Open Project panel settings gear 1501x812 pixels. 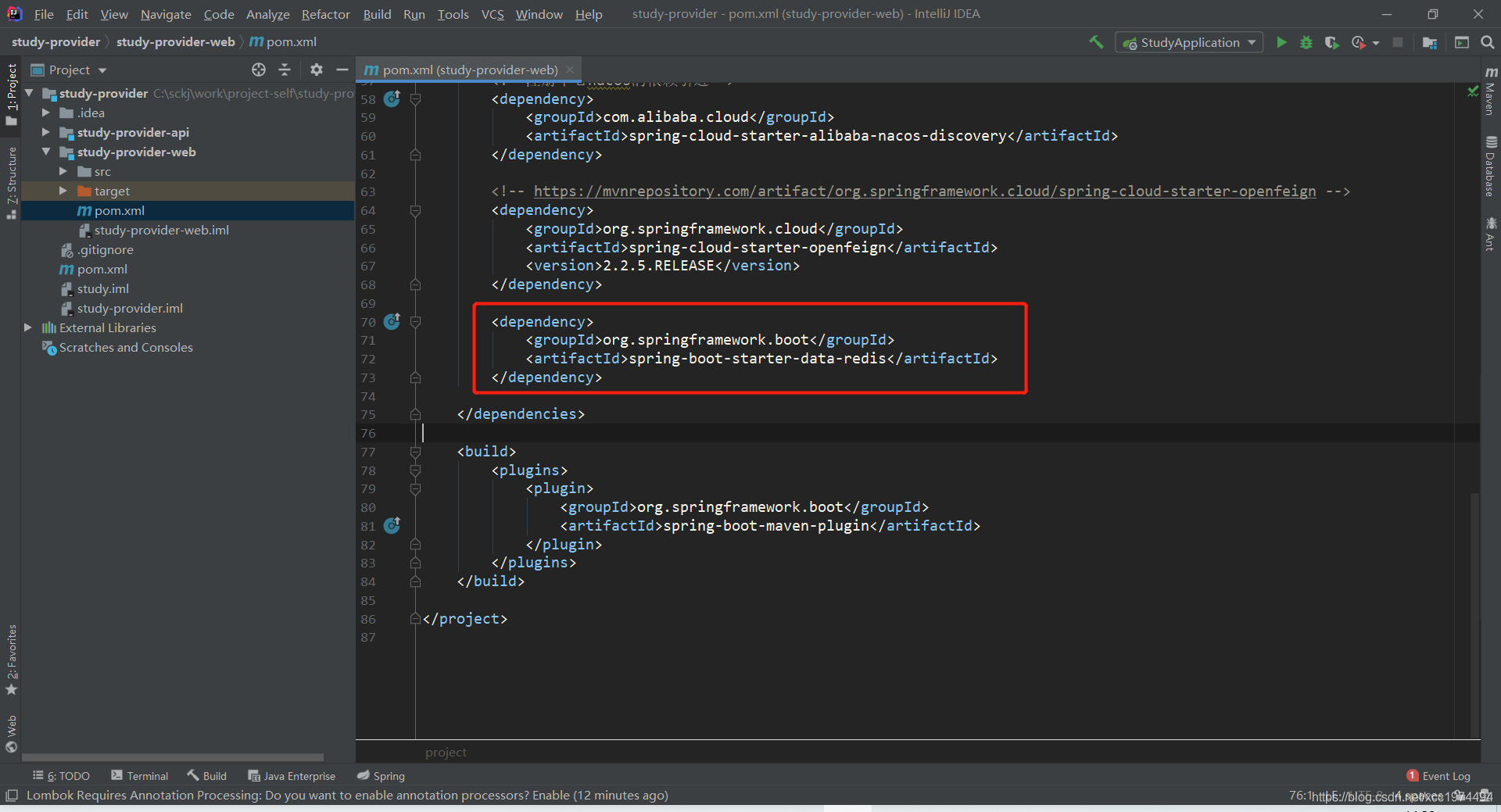pyautogui.click(x=316, y=70)
